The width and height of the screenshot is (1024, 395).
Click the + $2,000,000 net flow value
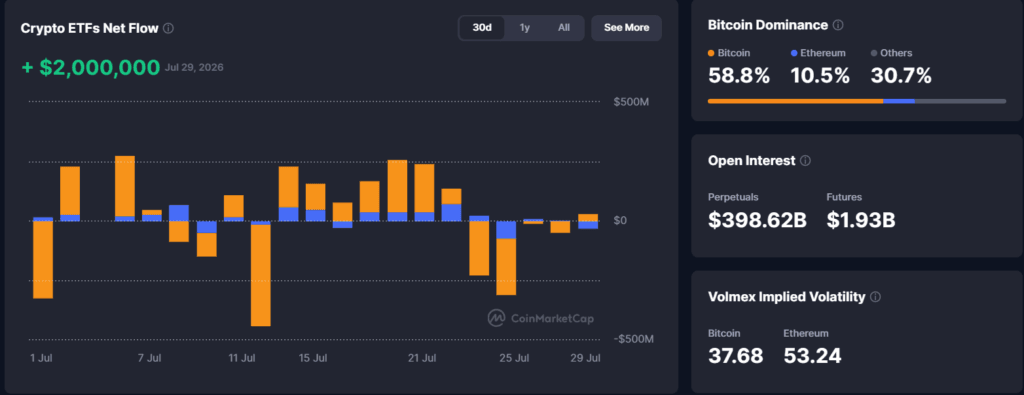pos(91,68)
